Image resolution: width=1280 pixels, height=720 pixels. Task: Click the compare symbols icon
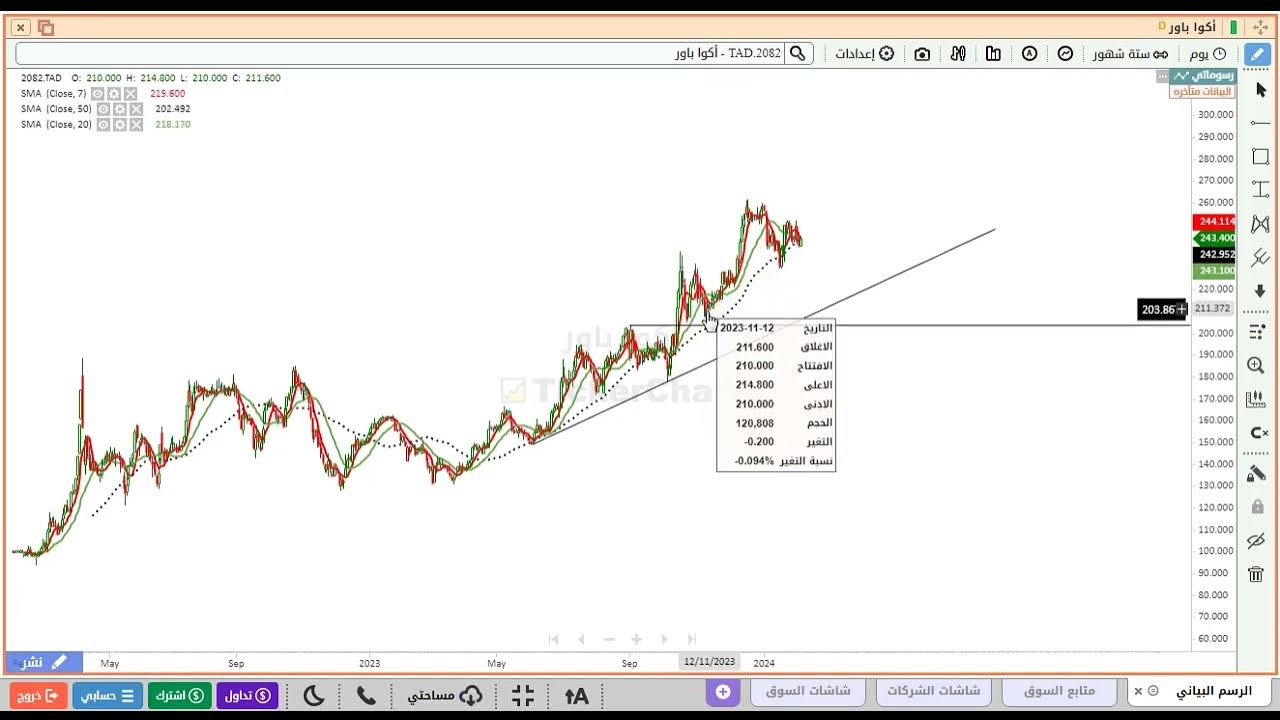(958, 54)
